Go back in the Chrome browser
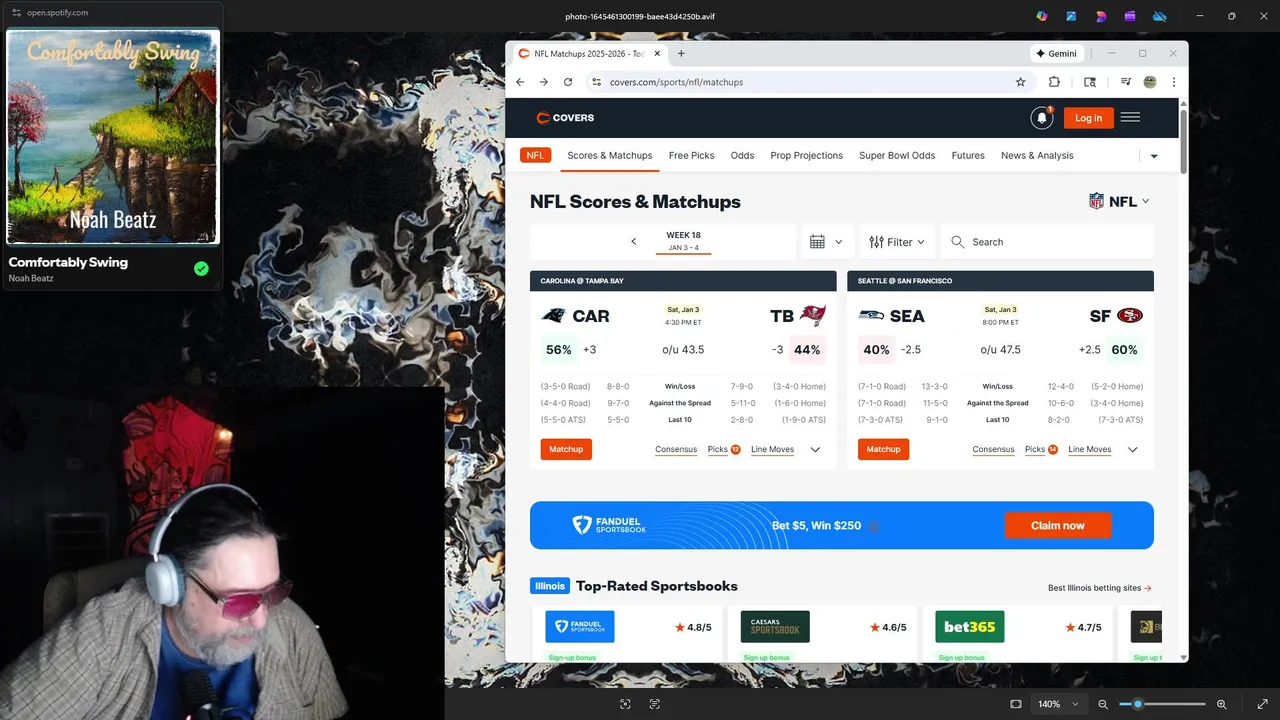Screen dimensions: 1280x720 pos(520,82)
